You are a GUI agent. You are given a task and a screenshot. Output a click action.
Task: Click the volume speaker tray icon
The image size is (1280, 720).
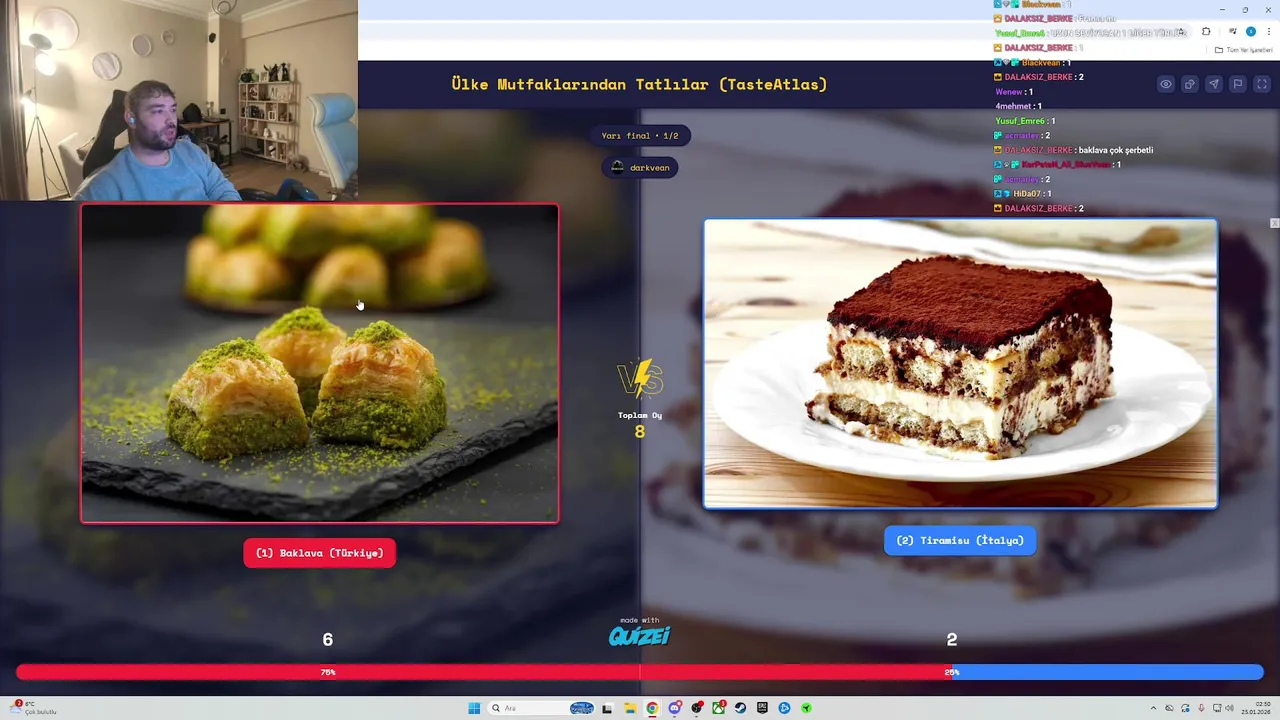1230,708
